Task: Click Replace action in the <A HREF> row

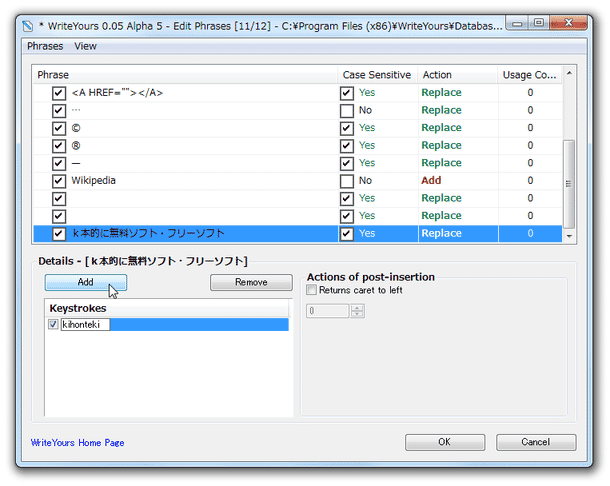Action: [x=441, y=93]
